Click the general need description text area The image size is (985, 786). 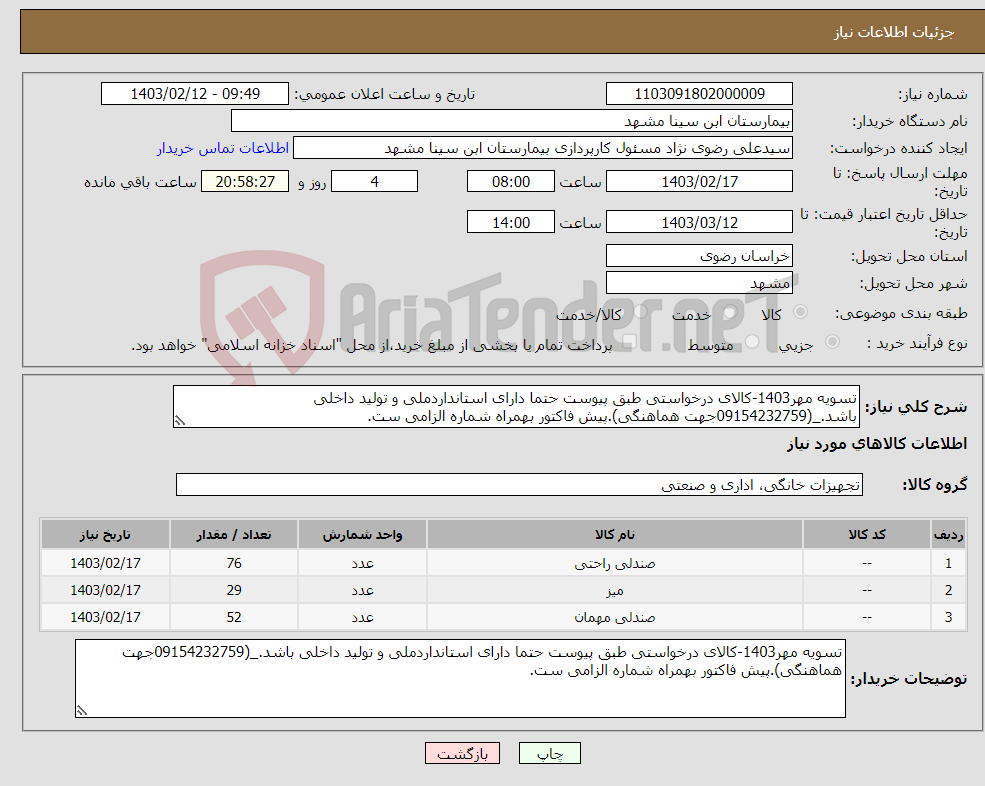[x=516, y=407]
